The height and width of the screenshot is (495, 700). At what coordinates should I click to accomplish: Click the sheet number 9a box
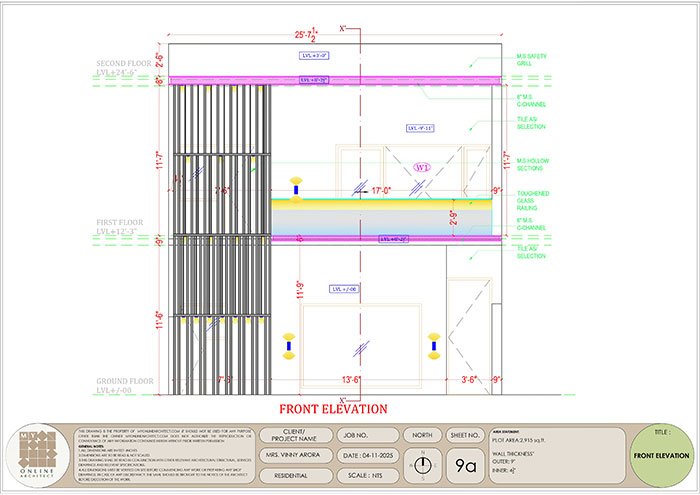[x=465, y=466]
